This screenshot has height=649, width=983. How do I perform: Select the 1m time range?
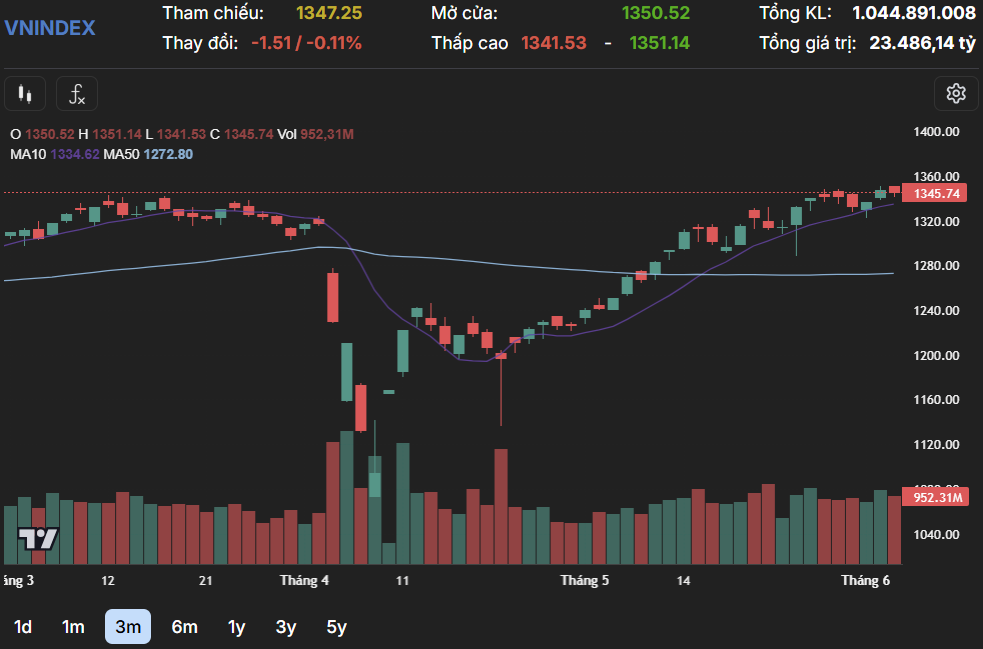point(73,627)
